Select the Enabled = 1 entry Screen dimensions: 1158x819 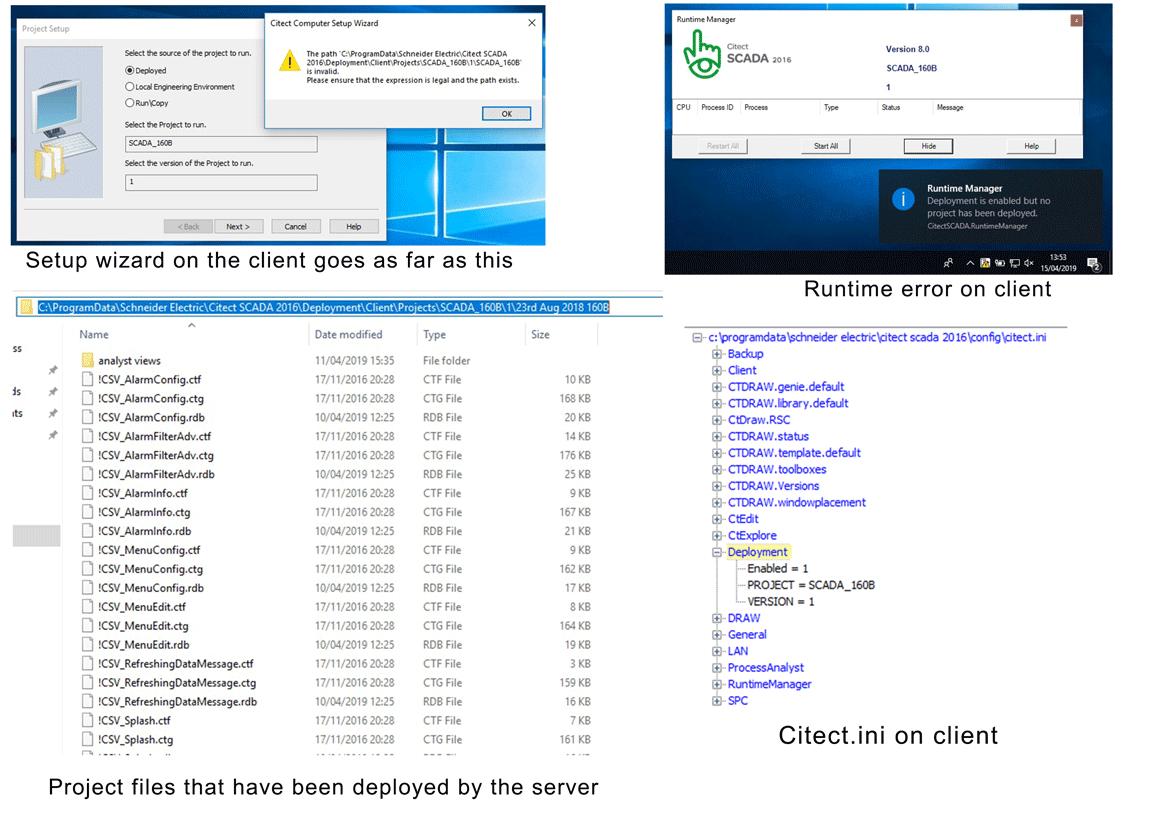click(x=778, y=569)
